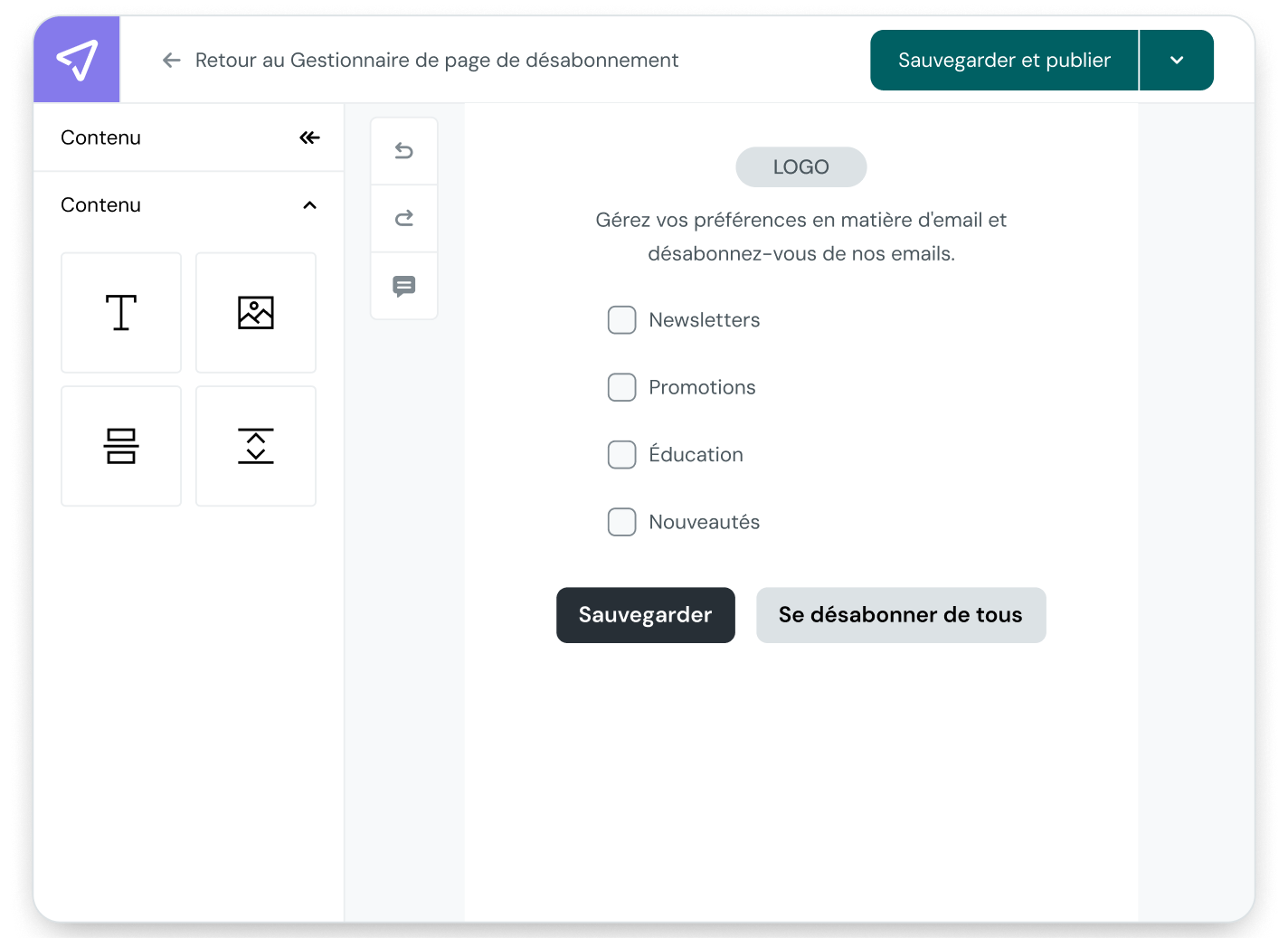The image size is (1288, 938).
Task: Click the Redo icon
Action: 403,218
